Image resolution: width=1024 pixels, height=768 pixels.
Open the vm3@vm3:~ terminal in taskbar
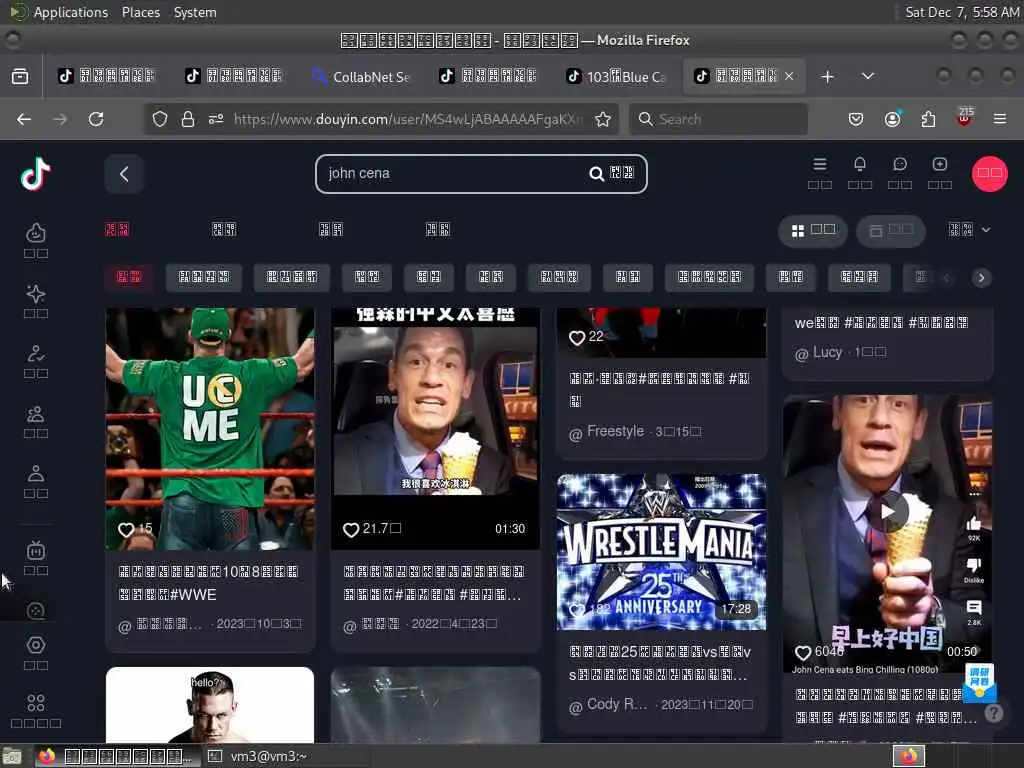(258, 756)
